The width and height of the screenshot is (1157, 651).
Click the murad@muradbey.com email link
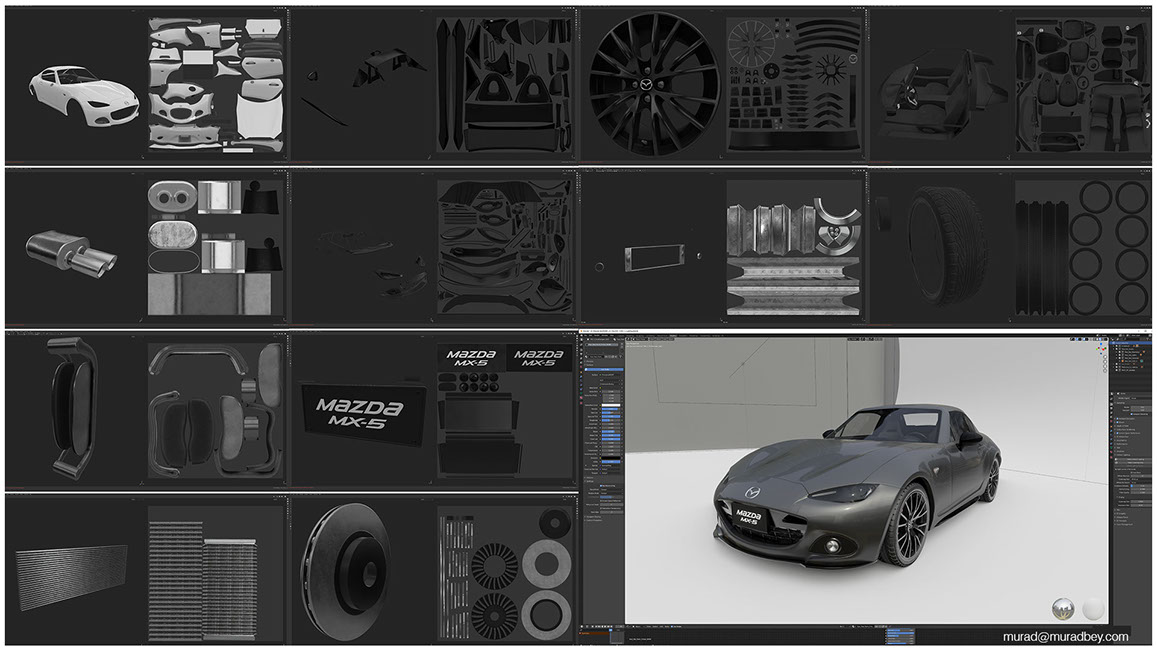coord(1066,636)
